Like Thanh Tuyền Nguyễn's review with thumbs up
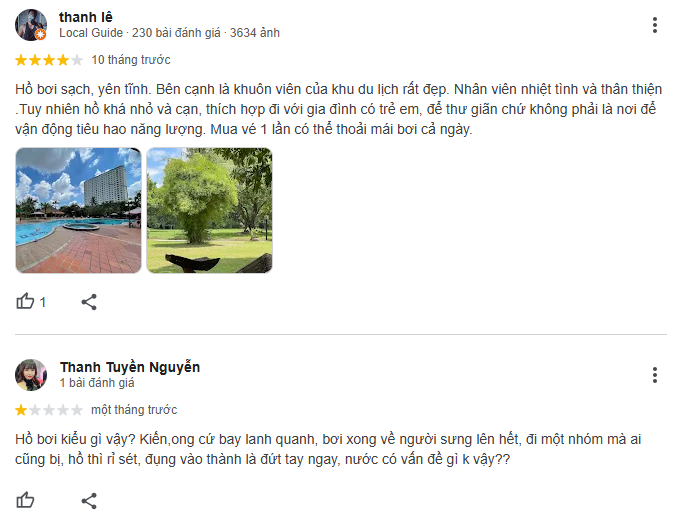This screenshot has height=520, width=693. [25, 500]
